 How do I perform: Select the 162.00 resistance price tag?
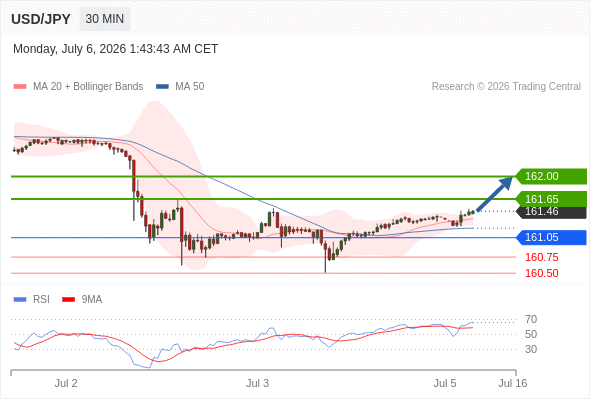tap(550, 176)
